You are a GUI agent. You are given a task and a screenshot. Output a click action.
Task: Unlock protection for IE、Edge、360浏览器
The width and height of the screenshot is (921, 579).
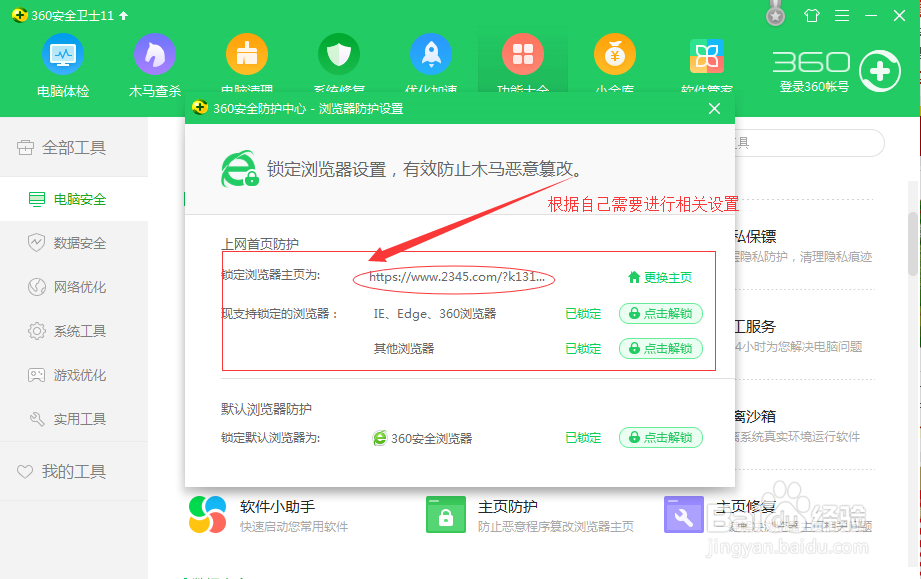click(x=661, y=313)
